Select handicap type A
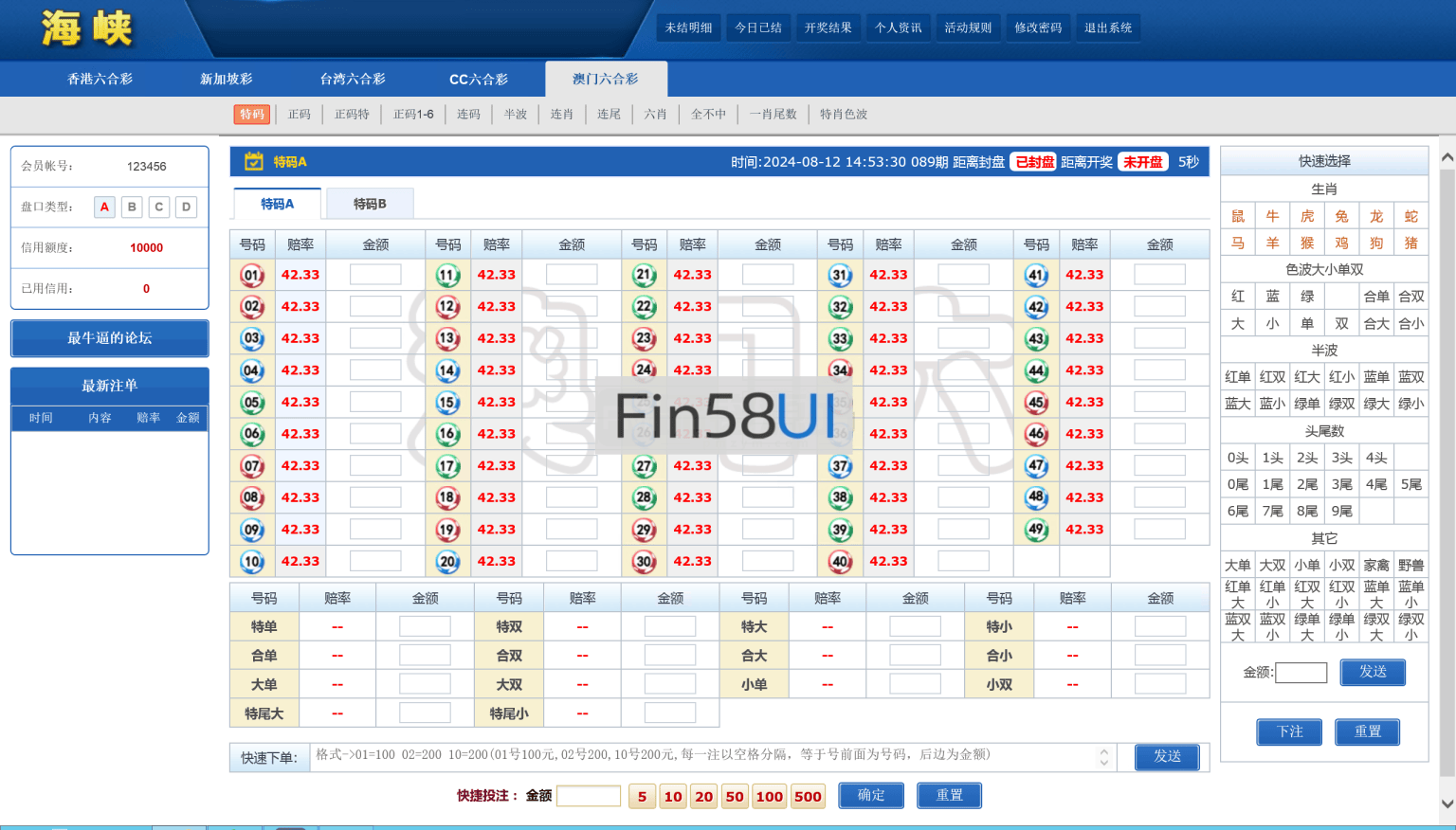Image resolution: width=1456 pixels, height=830 pixels. (104, 207)
